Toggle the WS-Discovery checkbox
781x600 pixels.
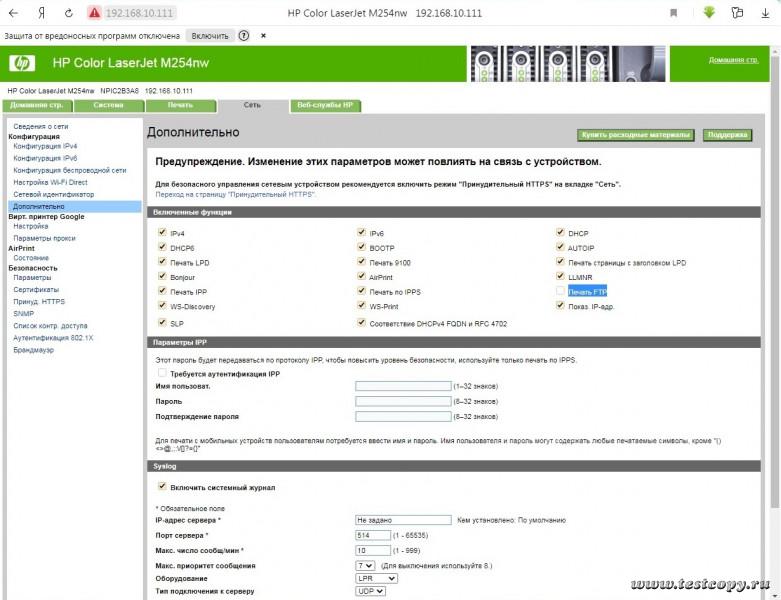(x=162, y=305)
